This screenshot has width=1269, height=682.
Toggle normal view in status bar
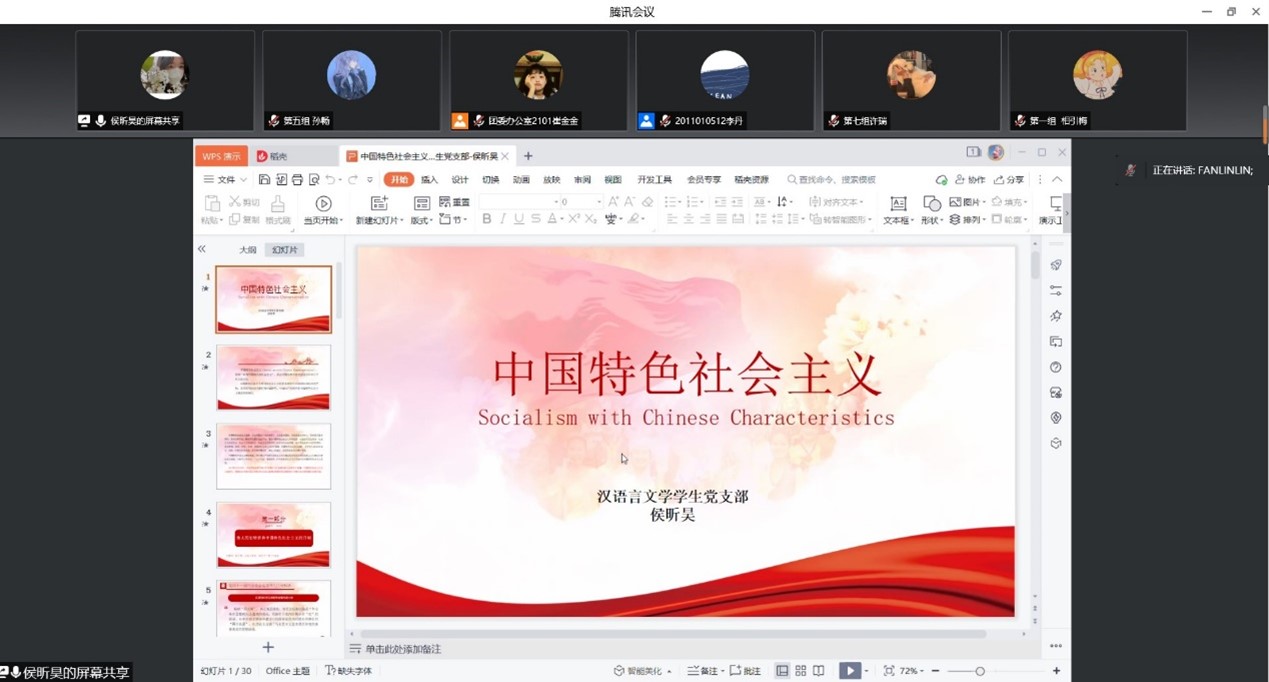(782, 671)
